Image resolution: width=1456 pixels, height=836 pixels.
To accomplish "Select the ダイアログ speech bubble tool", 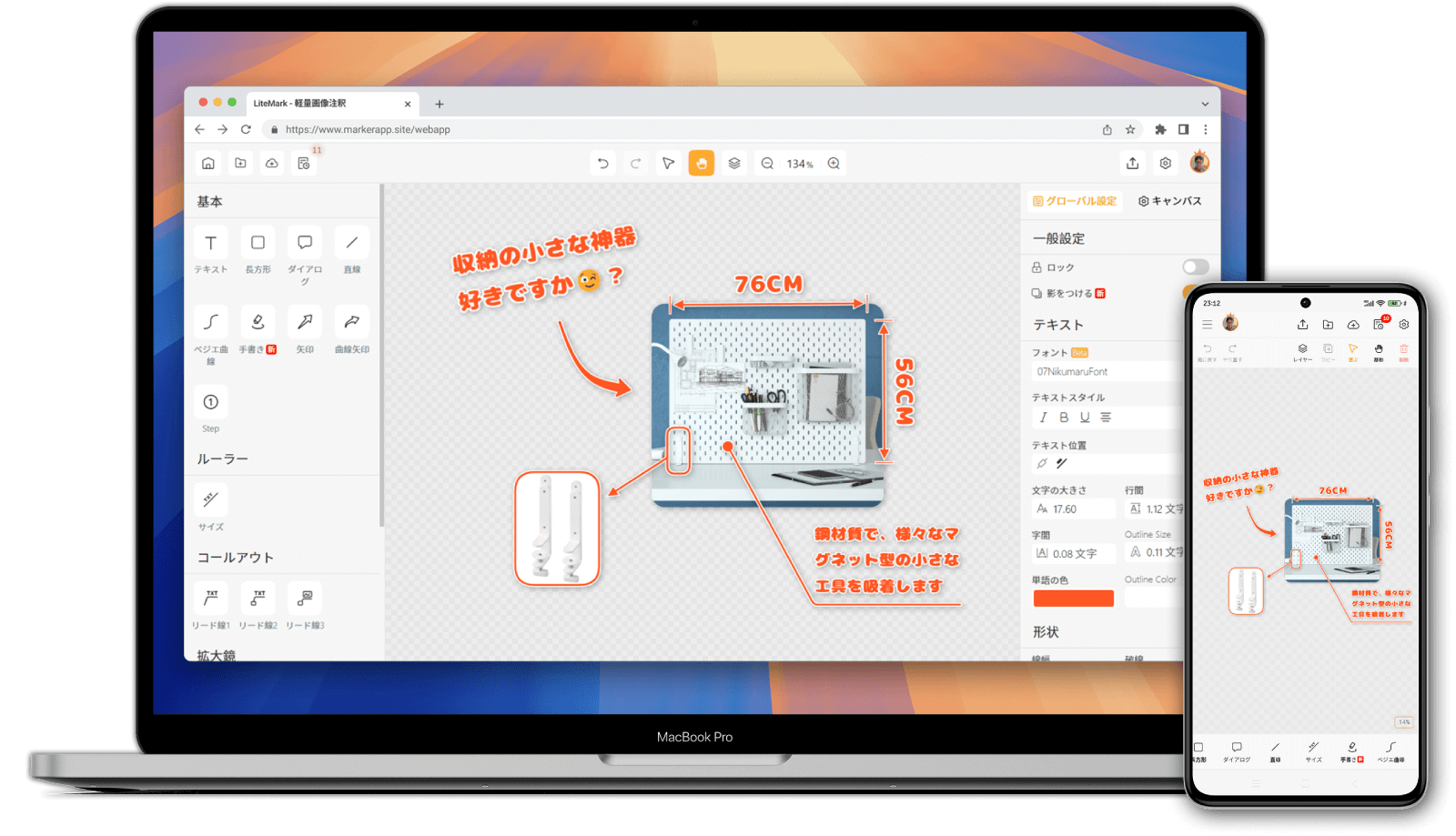I will [305, 243].
